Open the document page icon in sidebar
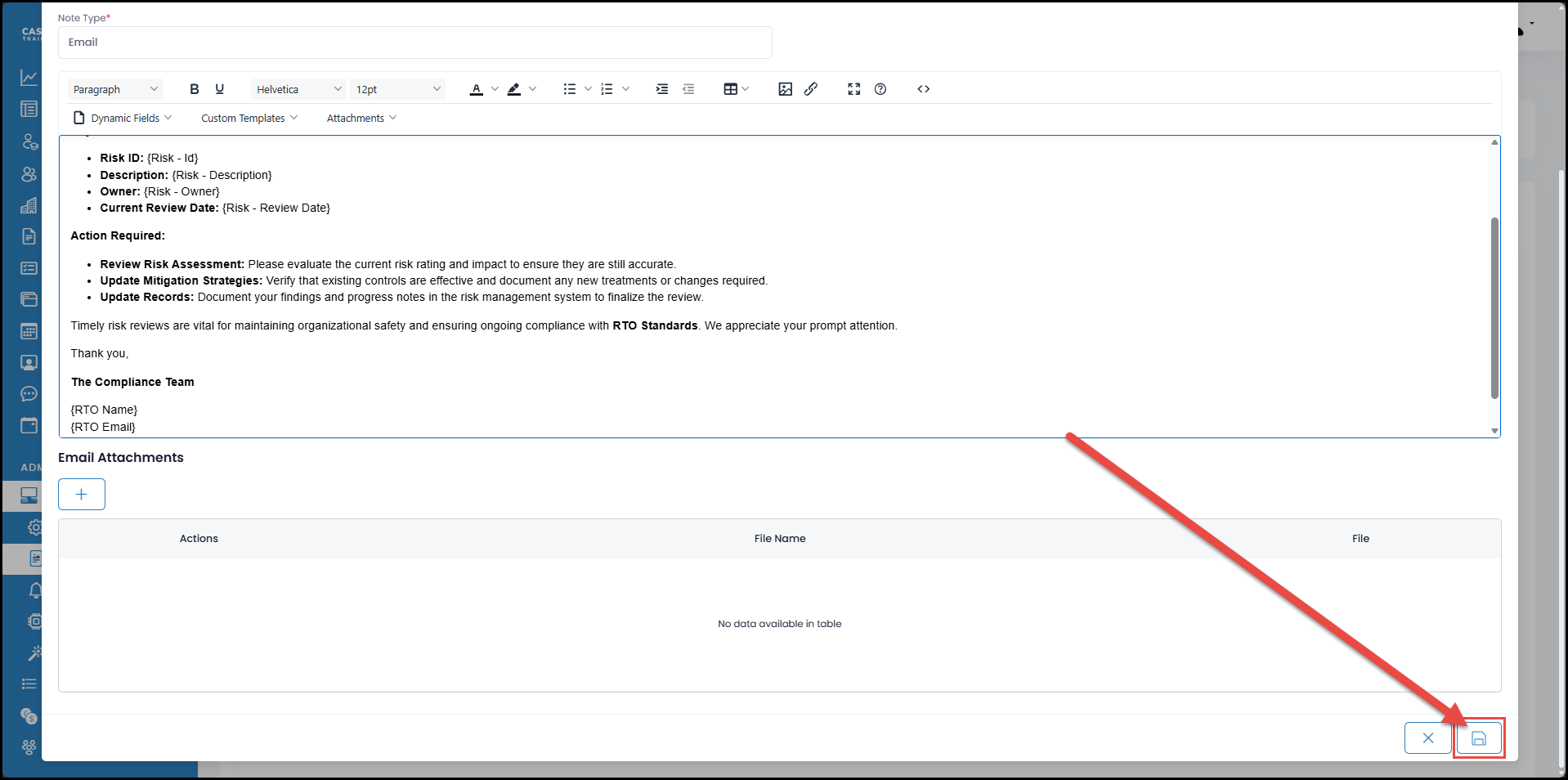Viewport: 1568px width, 780px height. pos(29,236)
